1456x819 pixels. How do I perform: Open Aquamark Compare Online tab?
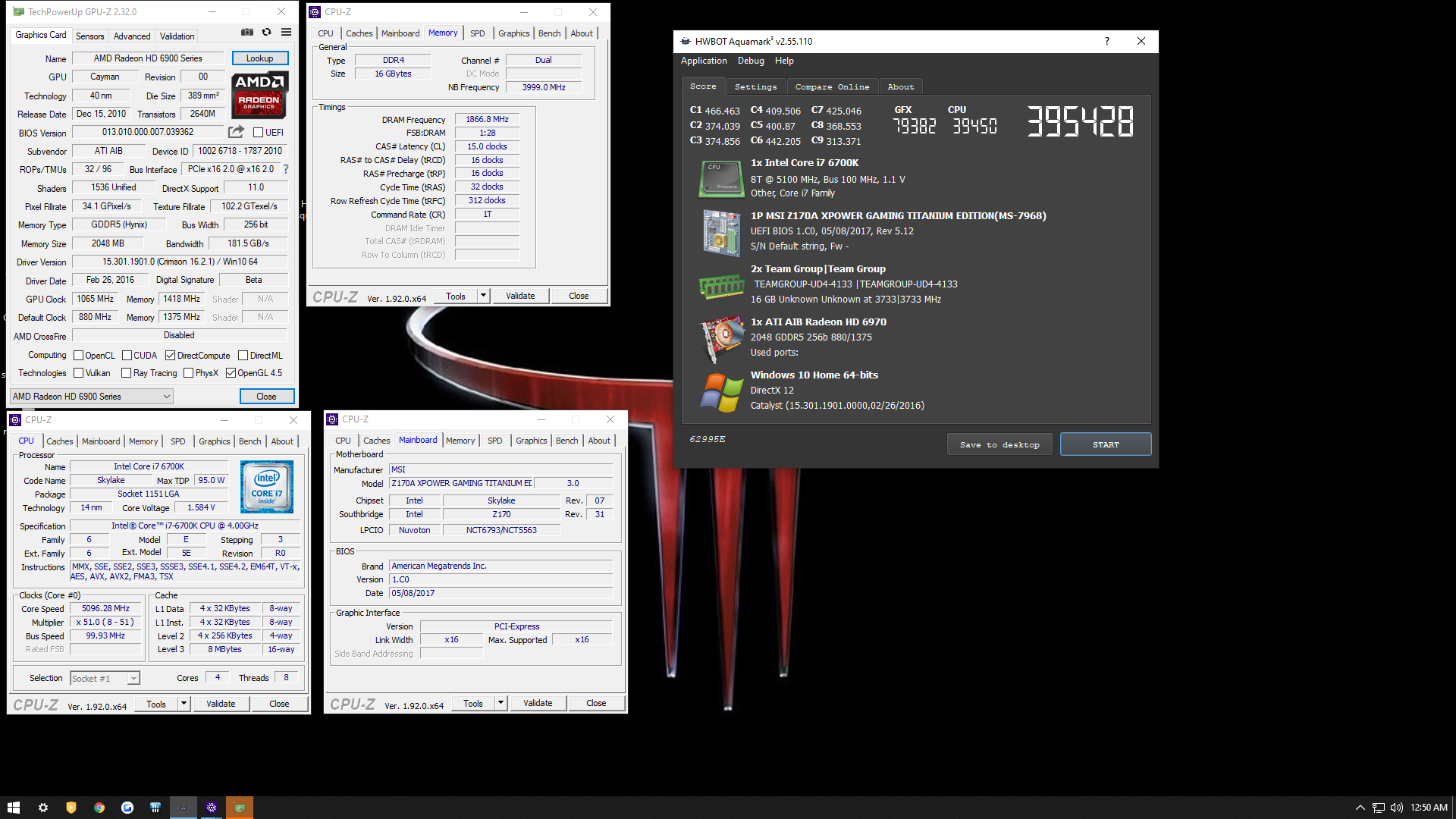tap(832, 86)
